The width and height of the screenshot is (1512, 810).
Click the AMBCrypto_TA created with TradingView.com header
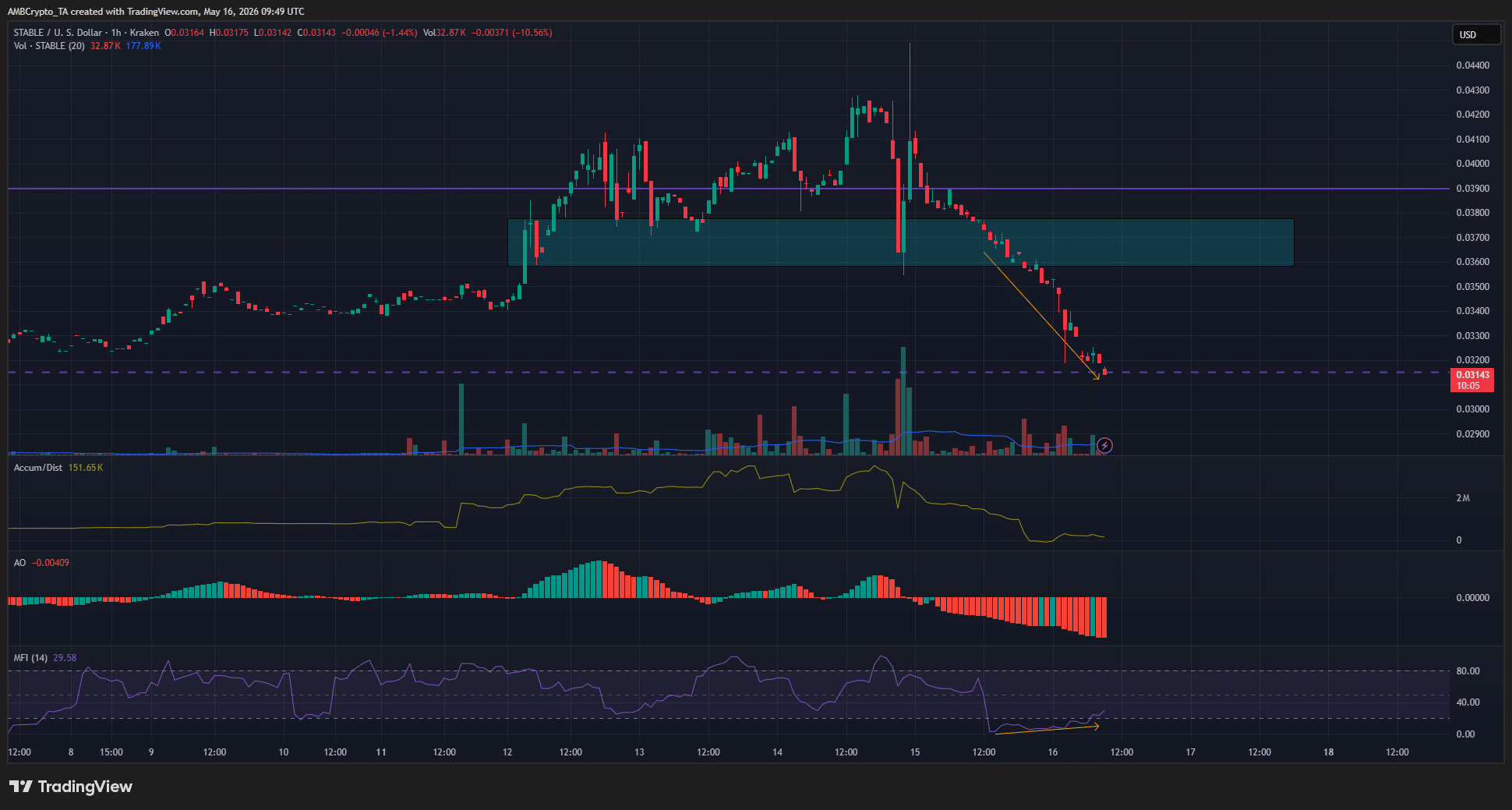[x=156, y=12]
